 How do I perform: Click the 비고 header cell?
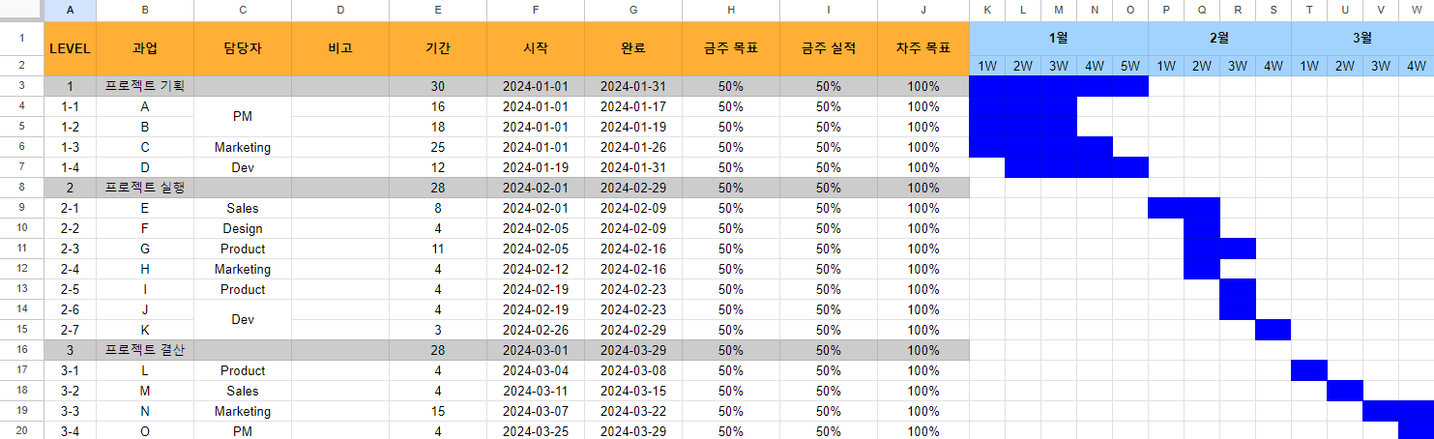click(x=341, y=48)
